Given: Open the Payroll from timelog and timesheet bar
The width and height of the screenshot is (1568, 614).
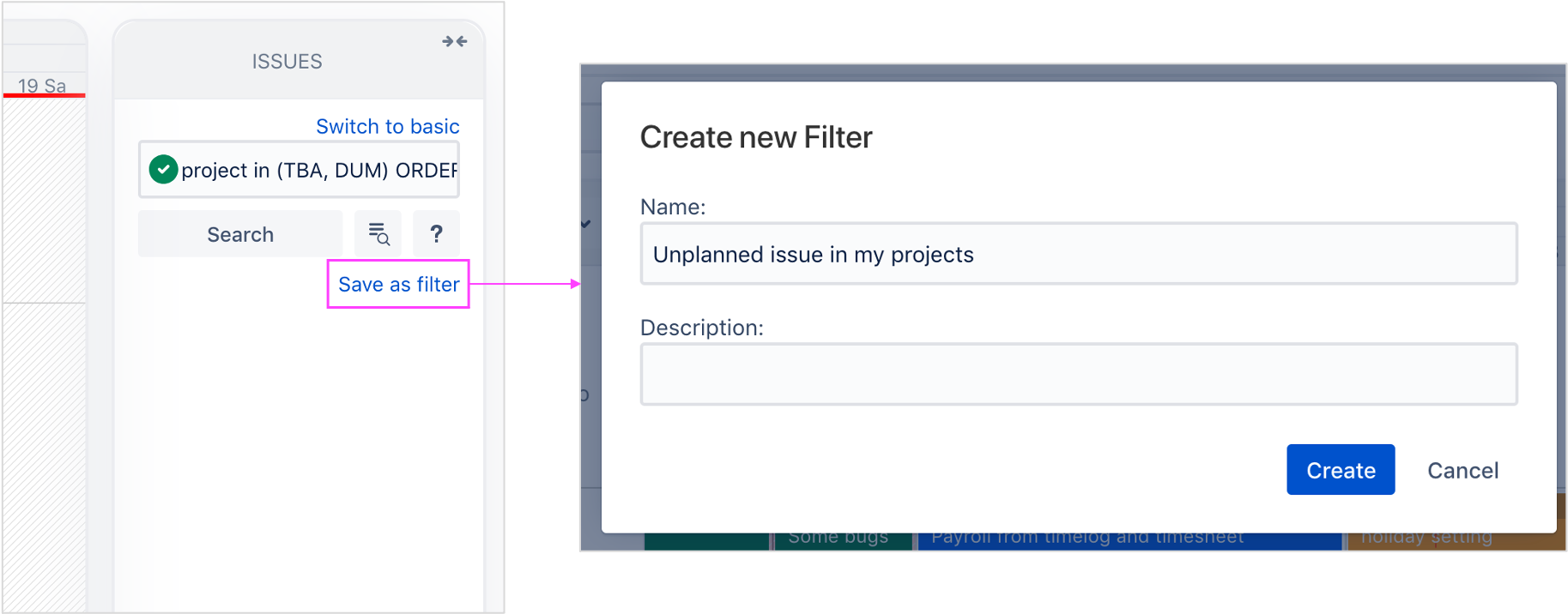Looking at the screenshot, I should (1087, 541).
